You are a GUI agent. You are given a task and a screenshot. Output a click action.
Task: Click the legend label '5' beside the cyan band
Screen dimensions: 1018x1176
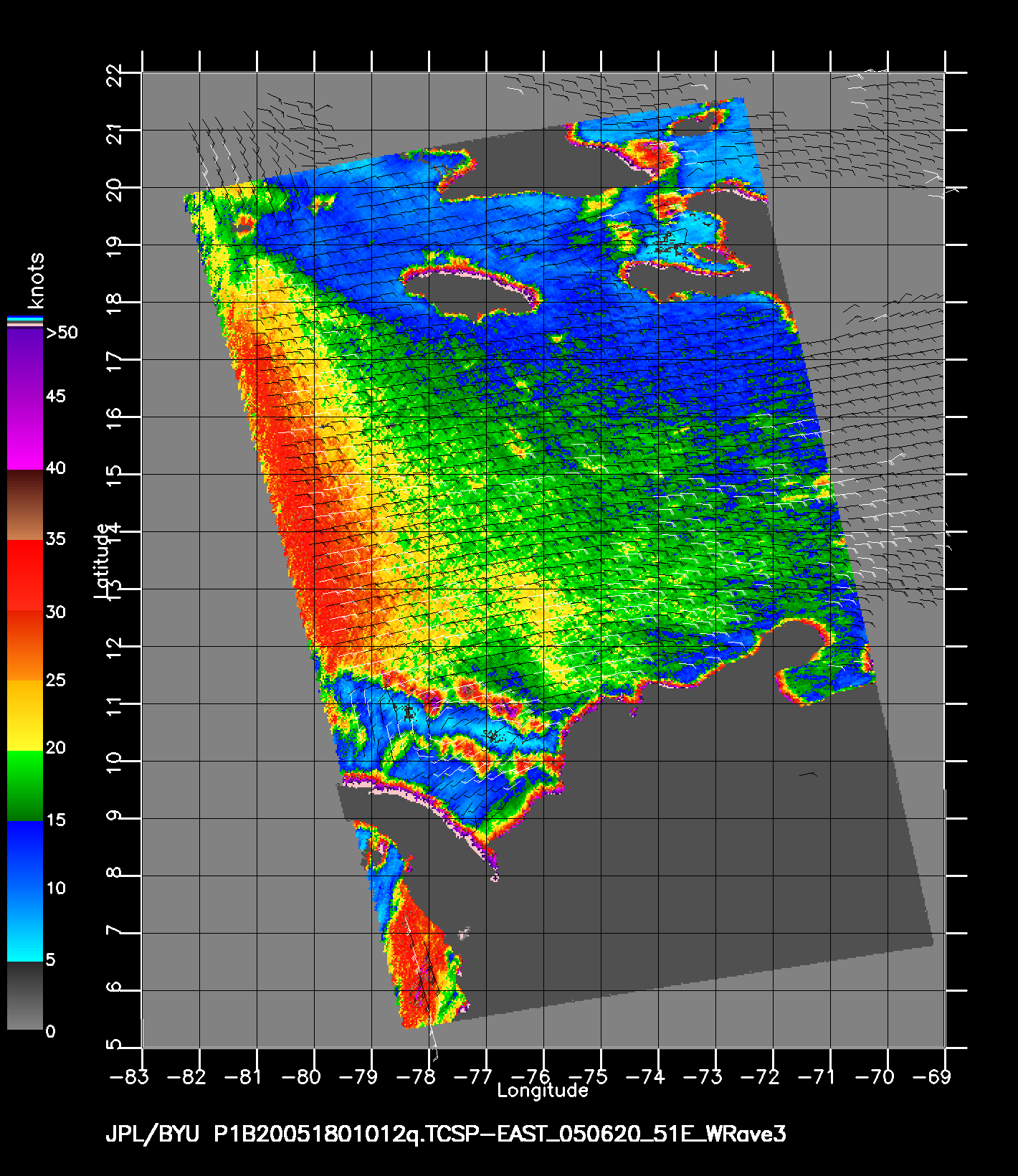click(x=50, y=959)
